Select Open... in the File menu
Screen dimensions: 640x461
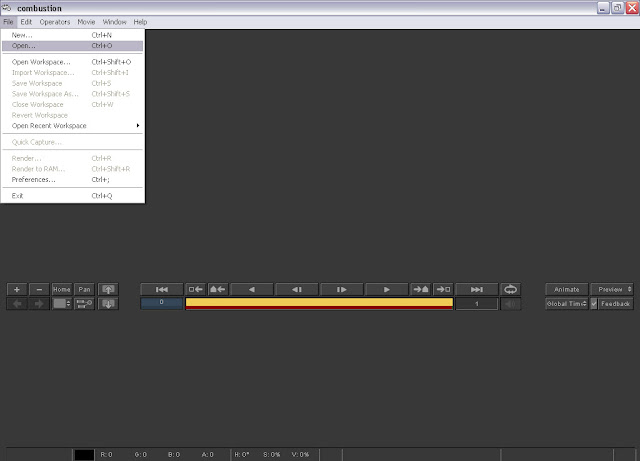click(73, 46)
